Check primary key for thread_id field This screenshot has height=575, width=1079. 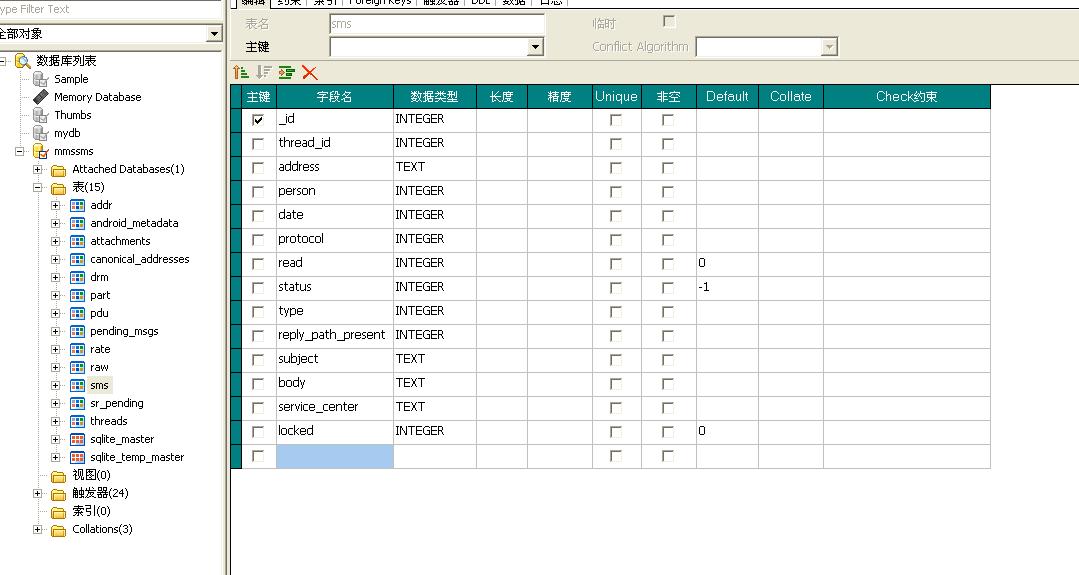258,144
